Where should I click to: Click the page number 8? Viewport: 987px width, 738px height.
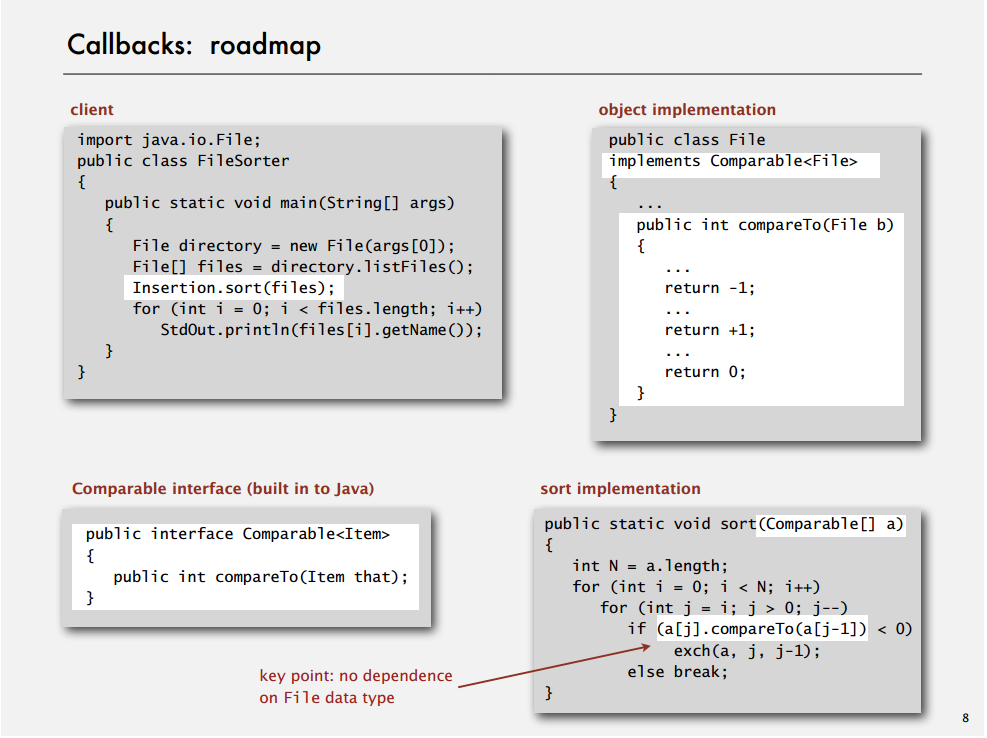click(x=965, y=717)
